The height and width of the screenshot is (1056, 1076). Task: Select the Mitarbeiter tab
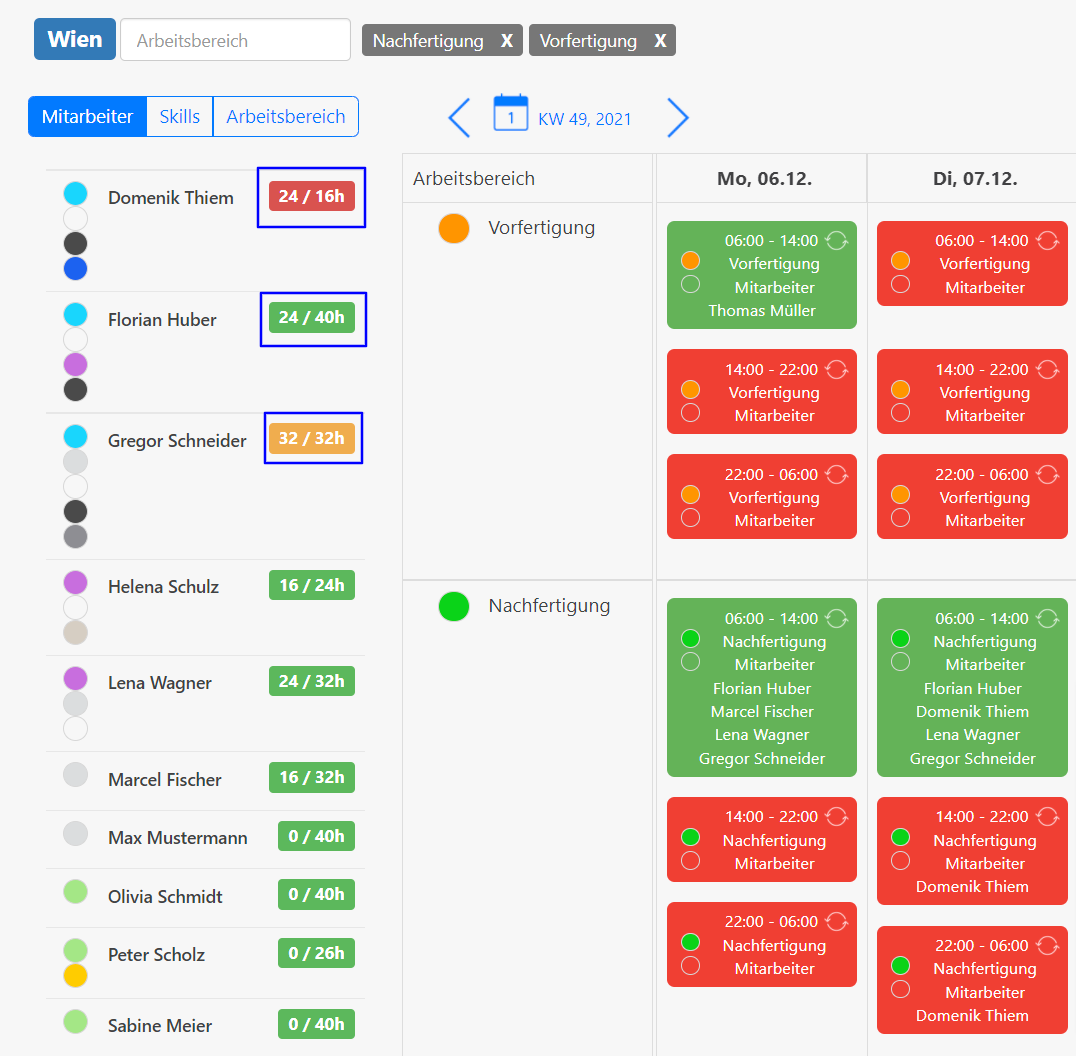[87, 116]
